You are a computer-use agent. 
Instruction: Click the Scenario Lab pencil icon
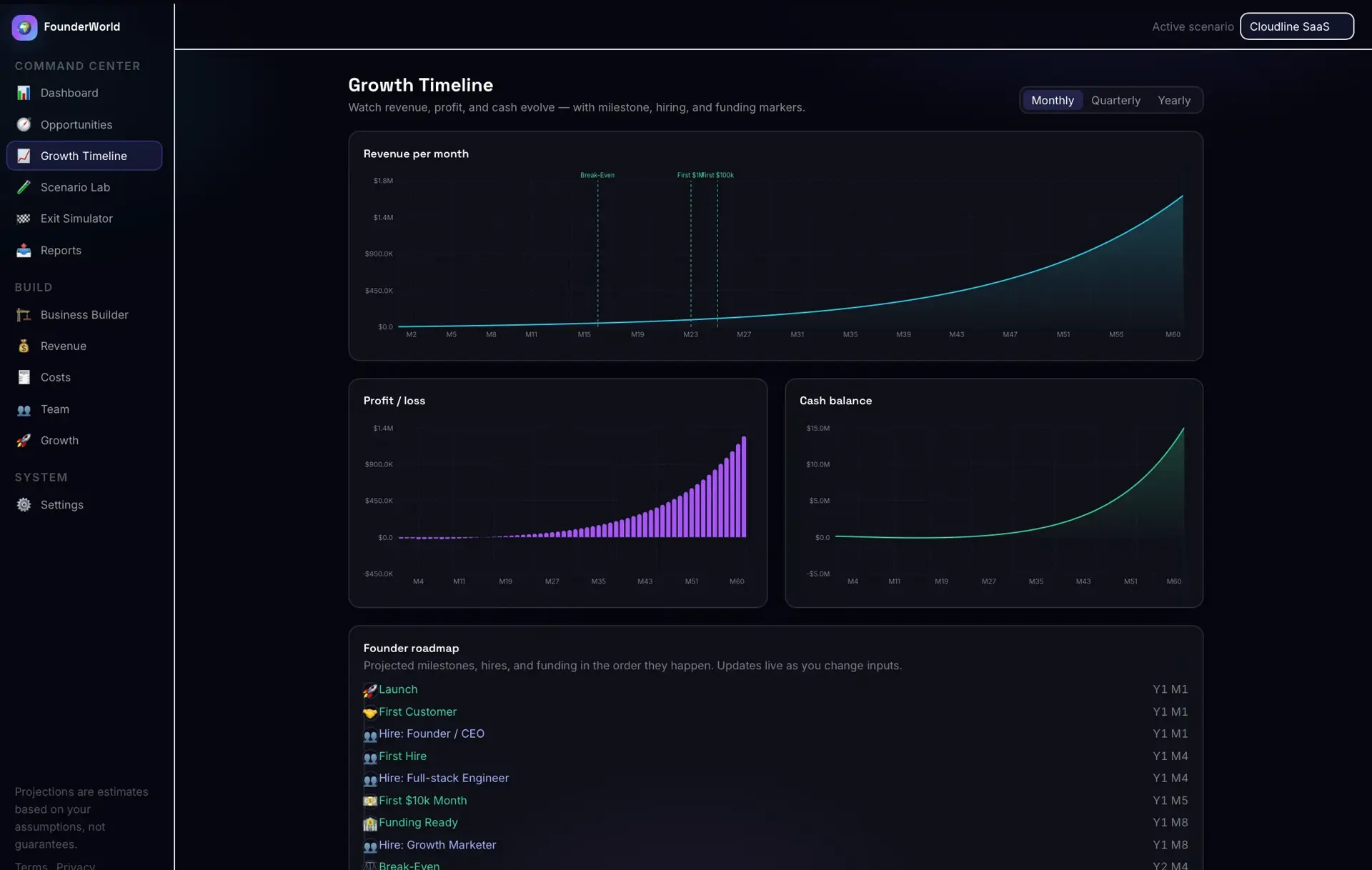(x=24, y=187)
